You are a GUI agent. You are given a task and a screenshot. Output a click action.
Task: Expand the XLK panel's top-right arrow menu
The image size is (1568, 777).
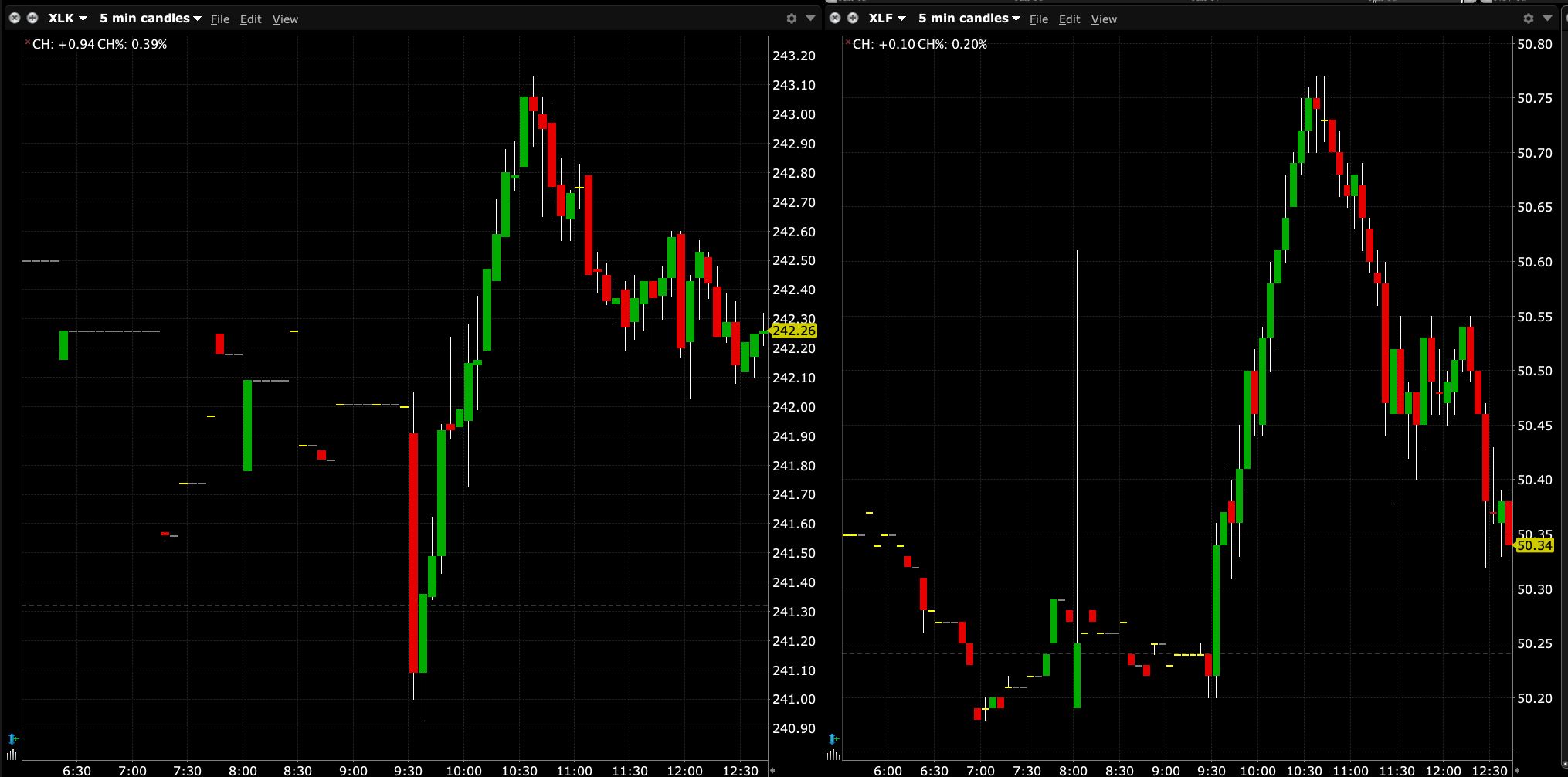pos(810,19)
